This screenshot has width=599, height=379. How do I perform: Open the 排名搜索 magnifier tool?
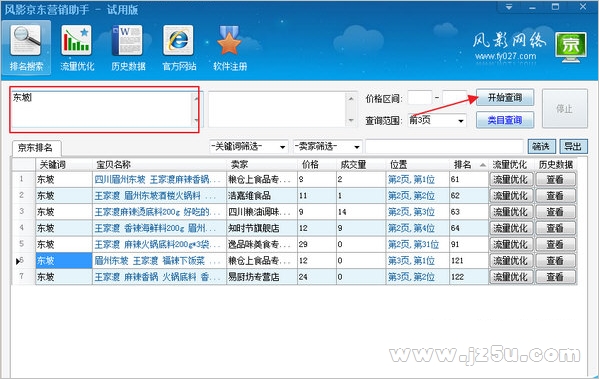pyautogui.click(x=26, y=47)
